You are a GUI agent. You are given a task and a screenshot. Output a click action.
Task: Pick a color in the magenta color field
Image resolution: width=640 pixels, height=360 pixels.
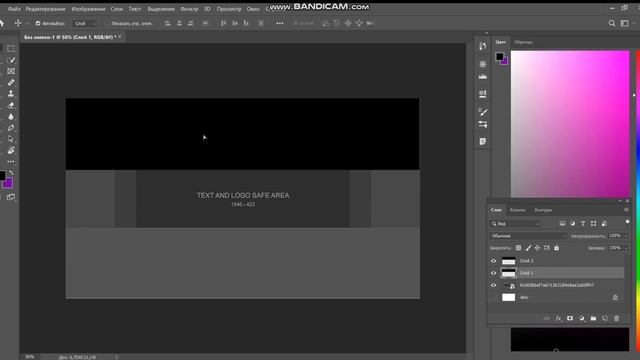tap(570, 124)
